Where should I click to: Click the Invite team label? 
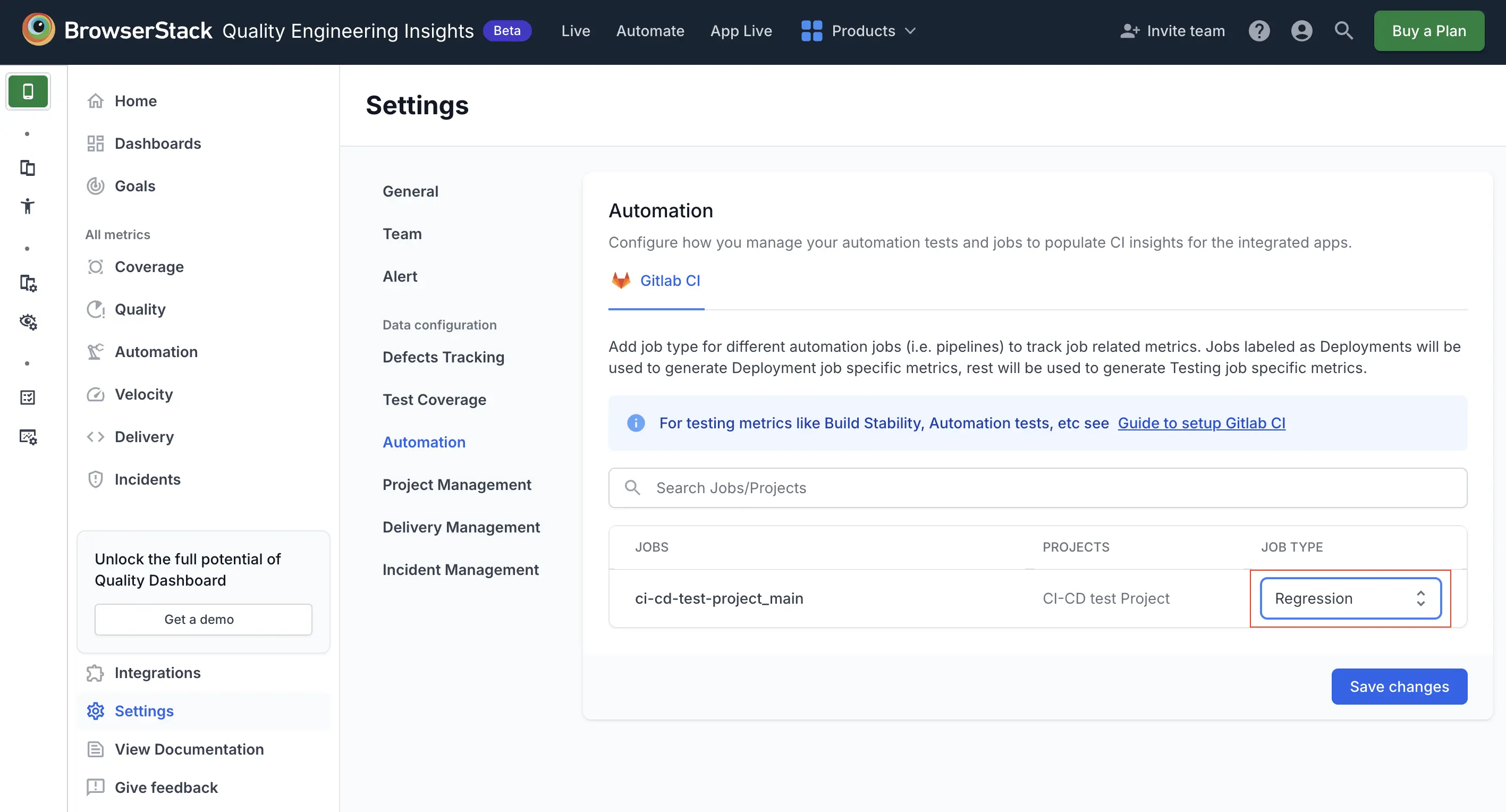pyautogui.click(x=1186, y=31)
